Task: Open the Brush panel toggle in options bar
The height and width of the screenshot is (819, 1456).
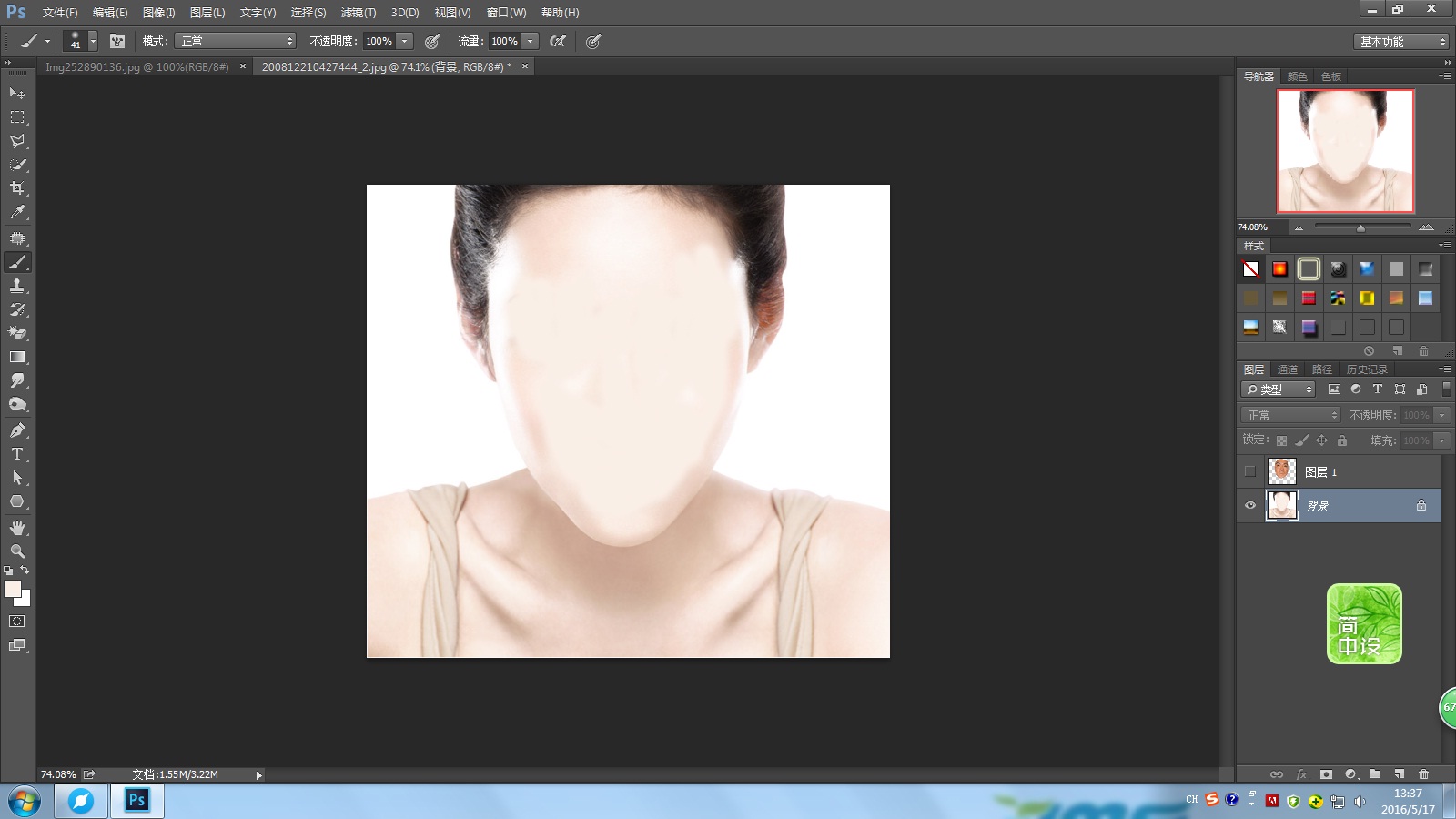Action: [117, 41]
